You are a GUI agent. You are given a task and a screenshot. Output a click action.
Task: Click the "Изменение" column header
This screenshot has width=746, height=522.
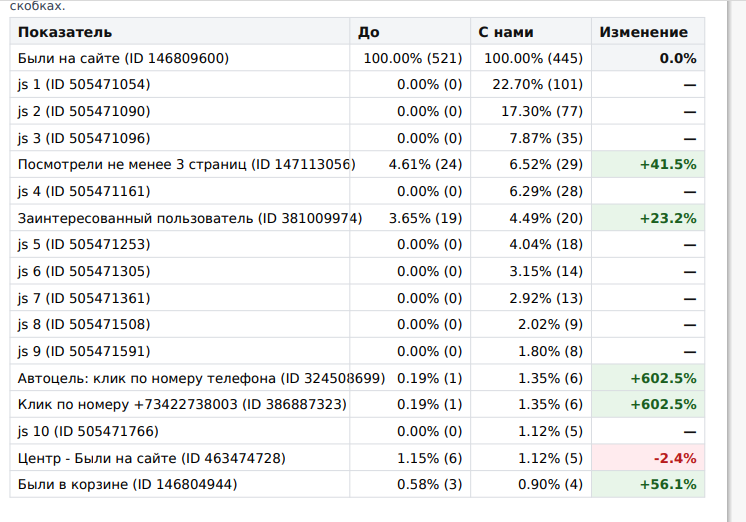coord(643,33)
